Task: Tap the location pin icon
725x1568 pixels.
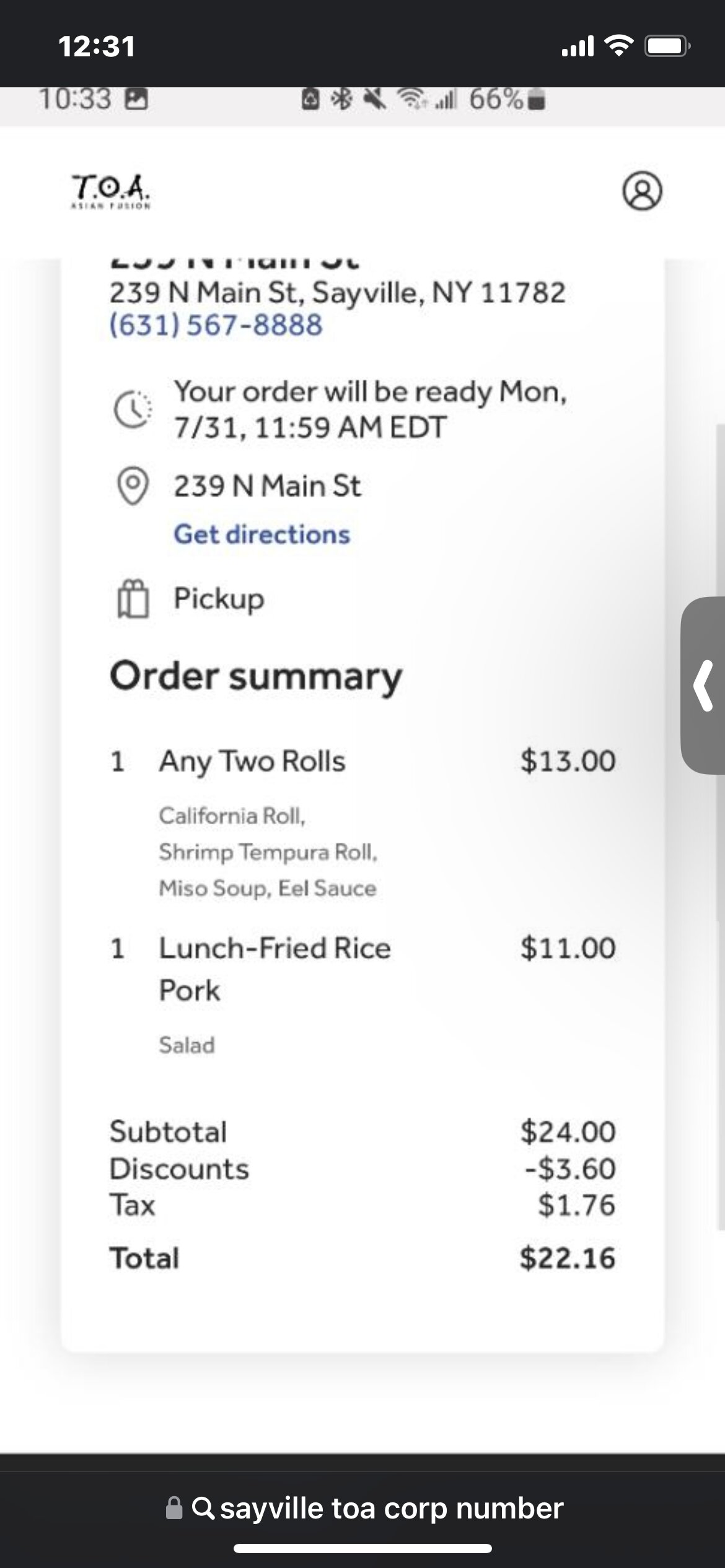Action: click(133, 486)
